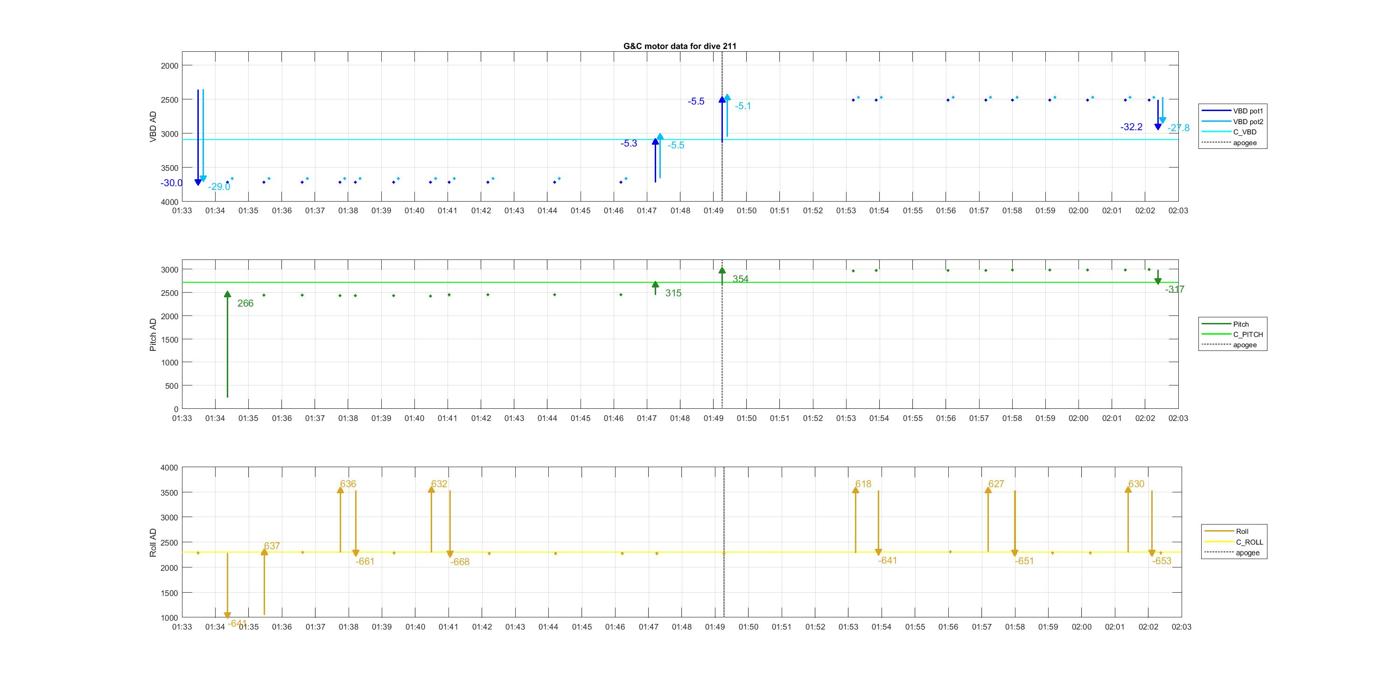Click the "Pitch AD" y-axis label
Viewport: 1400px width, 693px height.
tap(154, 335)
